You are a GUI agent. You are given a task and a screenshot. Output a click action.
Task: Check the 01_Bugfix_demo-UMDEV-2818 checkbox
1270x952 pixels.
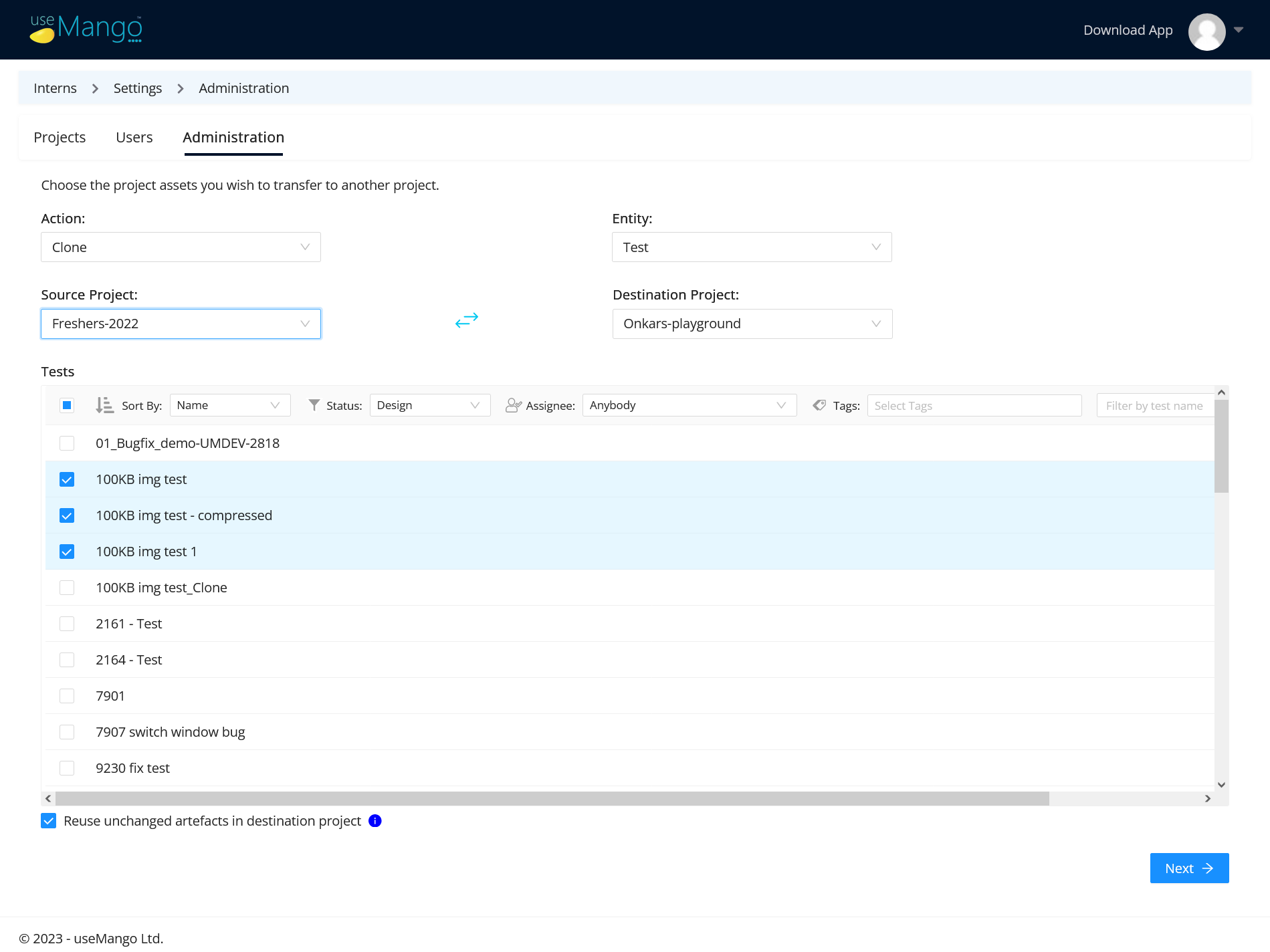click(x=67, y=443)
